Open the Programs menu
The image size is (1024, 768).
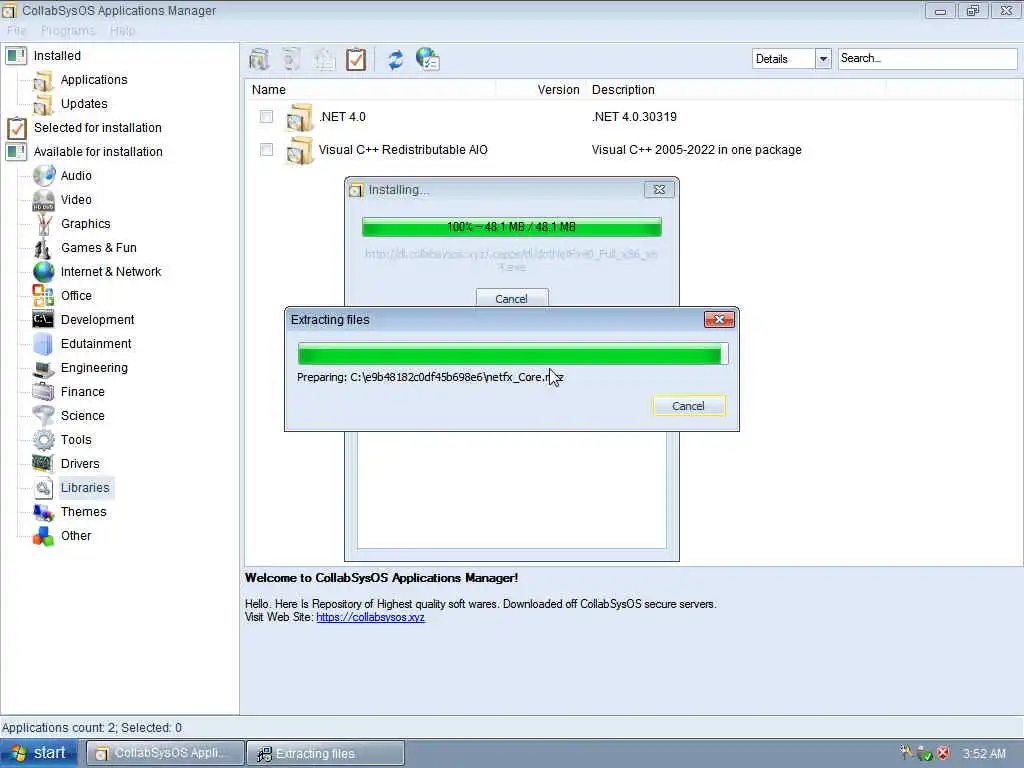(x=68, y=31)
